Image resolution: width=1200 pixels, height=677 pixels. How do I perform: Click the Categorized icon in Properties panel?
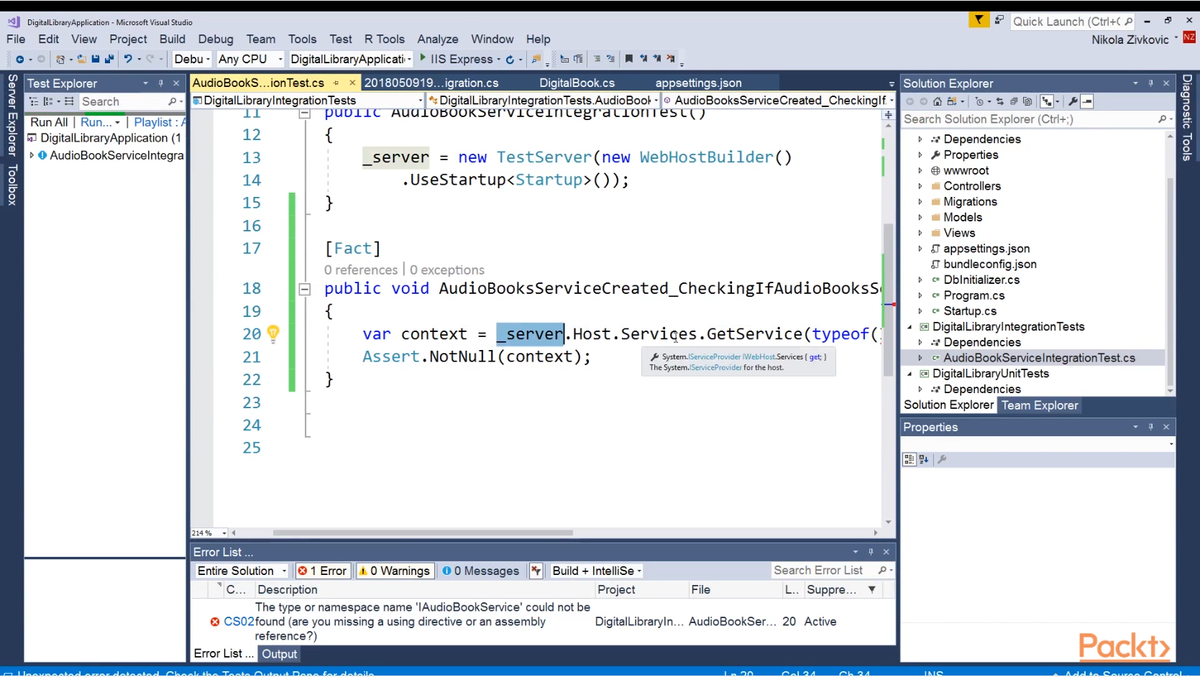pos(909,459)
